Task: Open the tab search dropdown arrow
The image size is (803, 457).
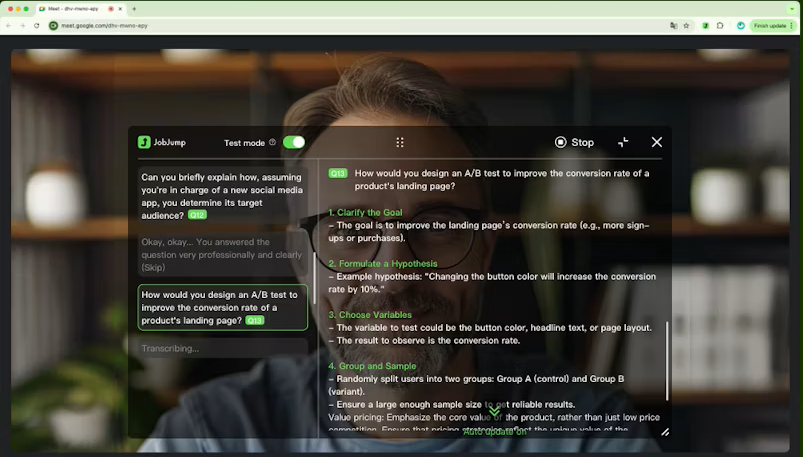Action: click(x=792, y=9)
